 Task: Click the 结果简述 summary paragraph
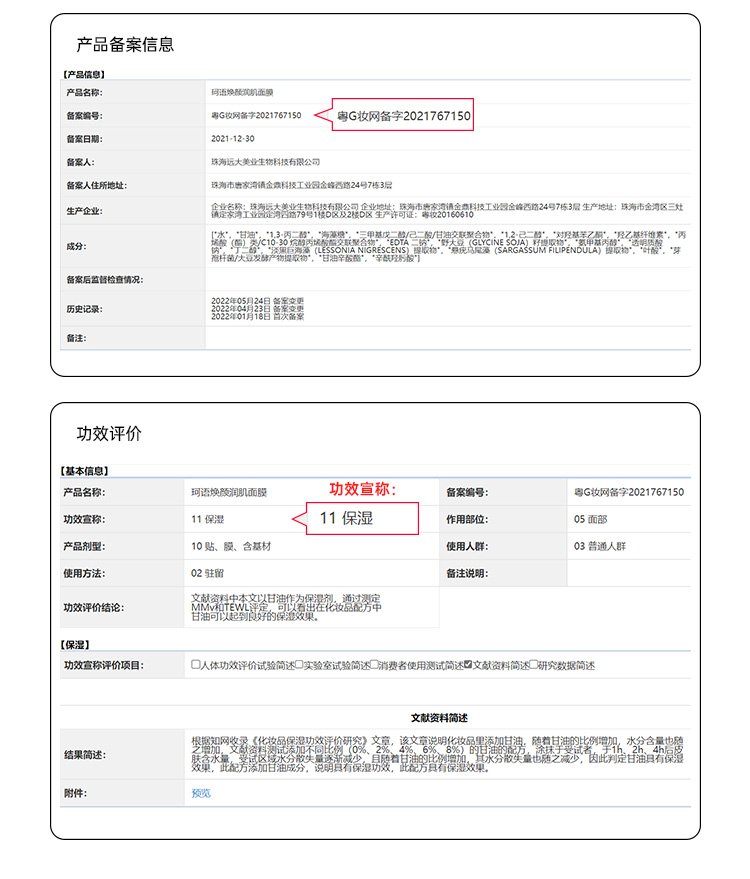click(x=437, y=754)
